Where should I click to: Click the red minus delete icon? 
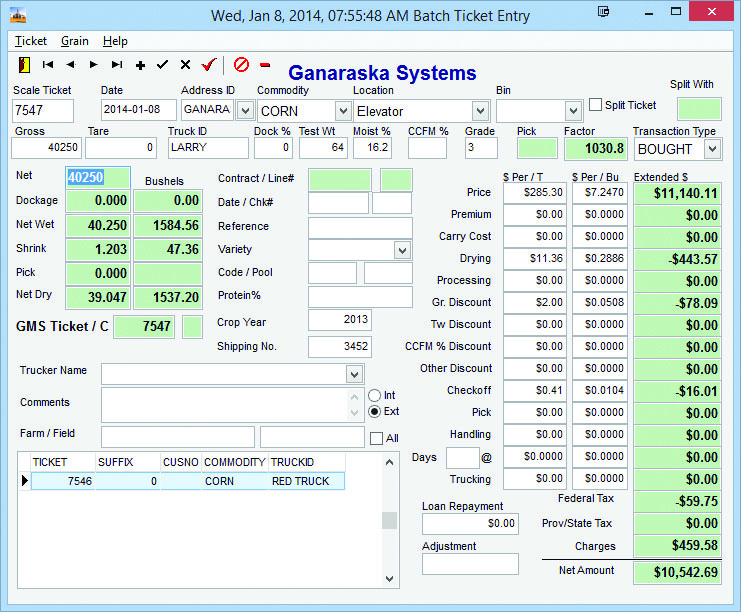[x=265, y=65]
